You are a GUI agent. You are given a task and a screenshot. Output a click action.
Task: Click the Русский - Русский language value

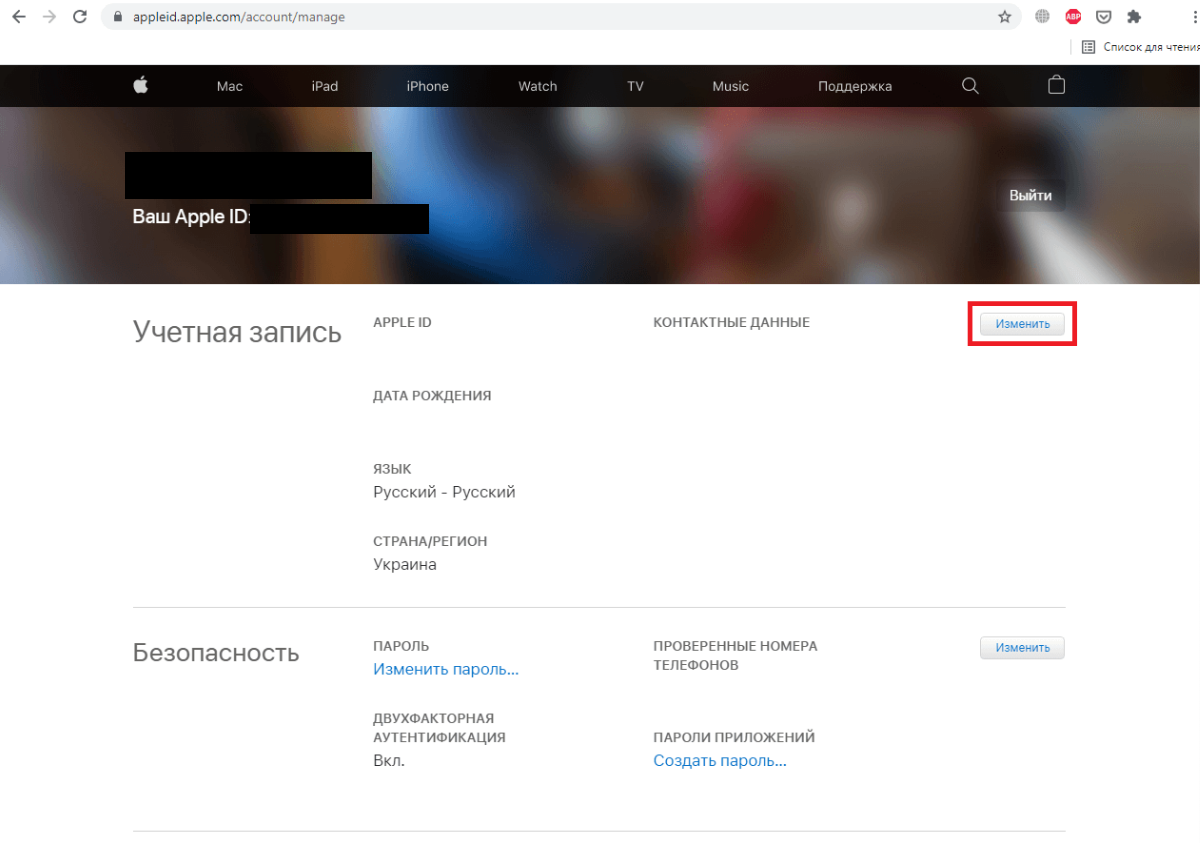coord(444,492)
